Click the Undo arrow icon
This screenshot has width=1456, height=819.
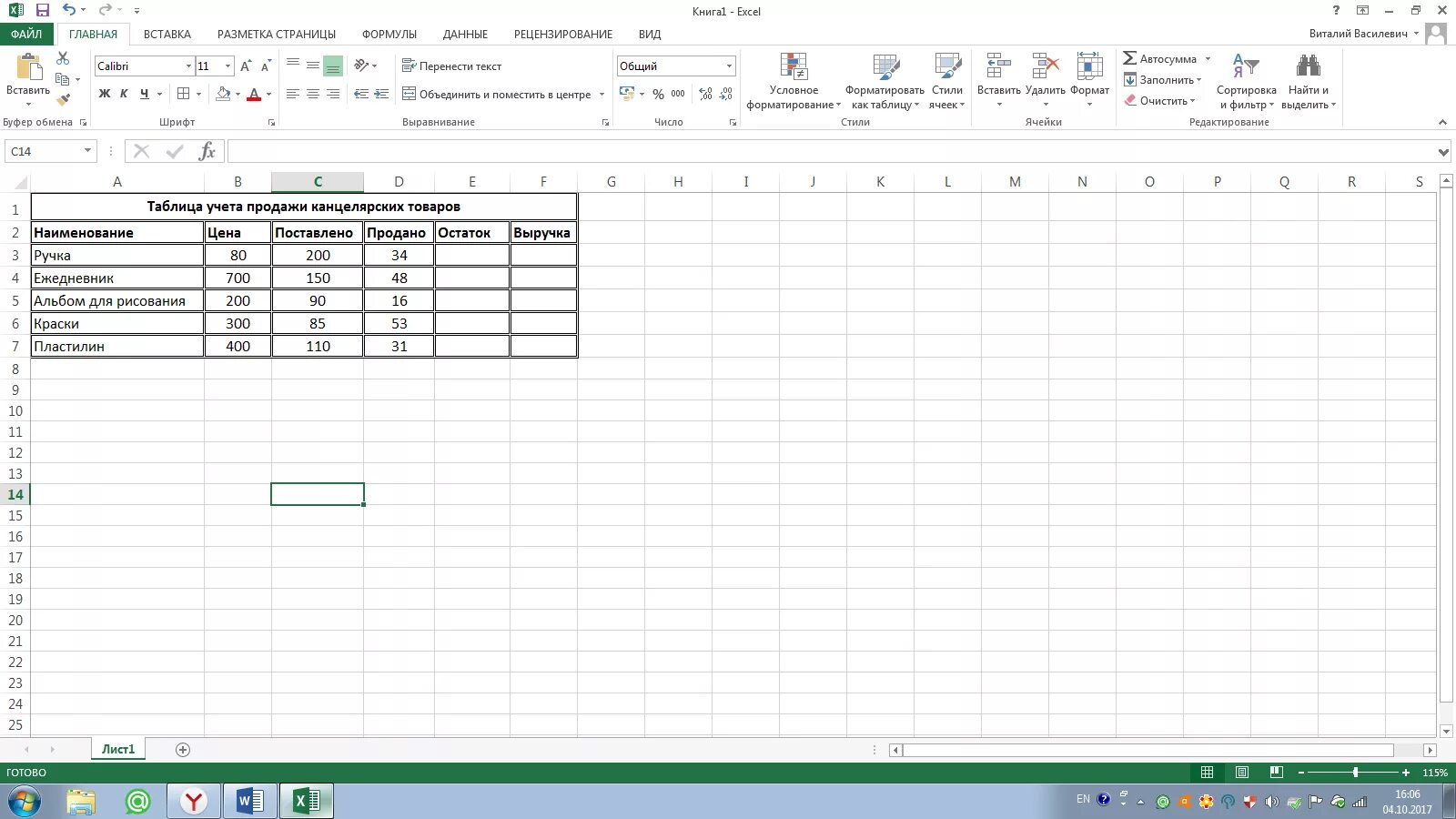click(69, 10)
